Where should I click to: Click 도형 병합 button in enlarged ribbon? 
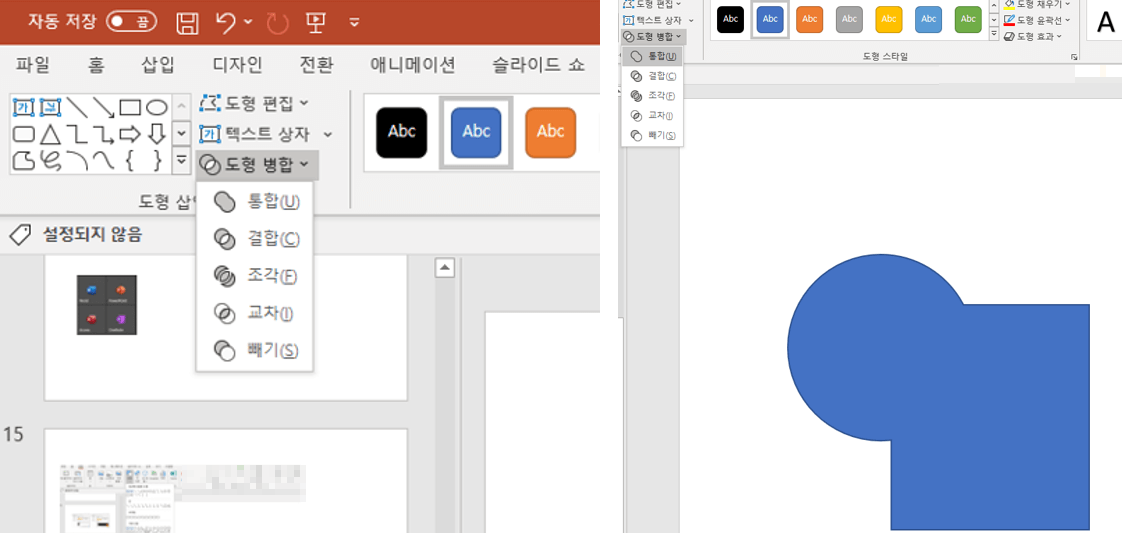point(258,165)
